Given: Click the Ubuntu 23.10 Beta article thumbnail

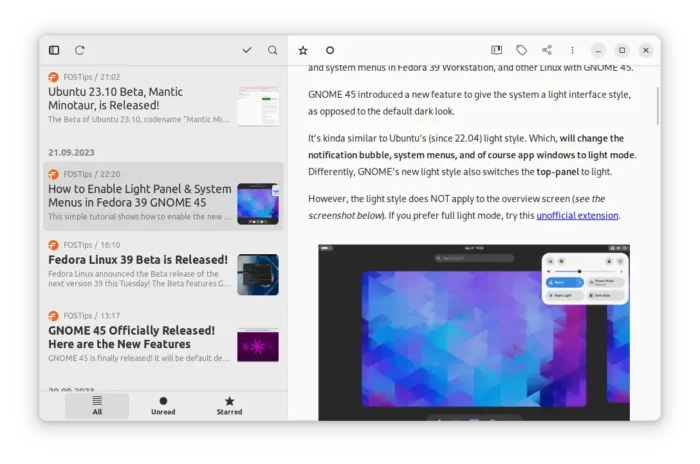Looking at the screenshot, I should tap(258, 107).
